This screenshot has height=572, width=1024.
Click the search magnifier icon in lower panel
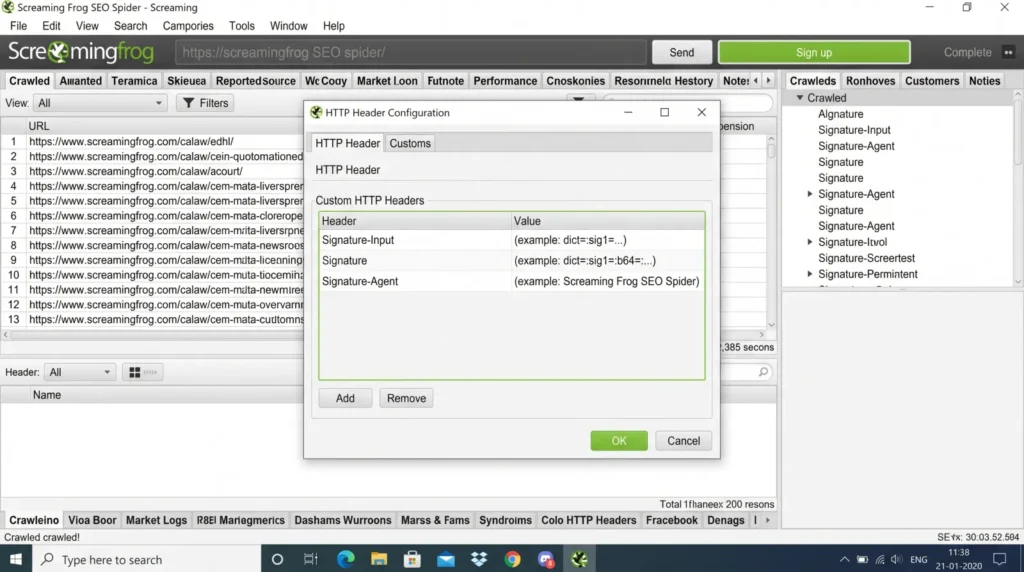[x=763, y=372]
